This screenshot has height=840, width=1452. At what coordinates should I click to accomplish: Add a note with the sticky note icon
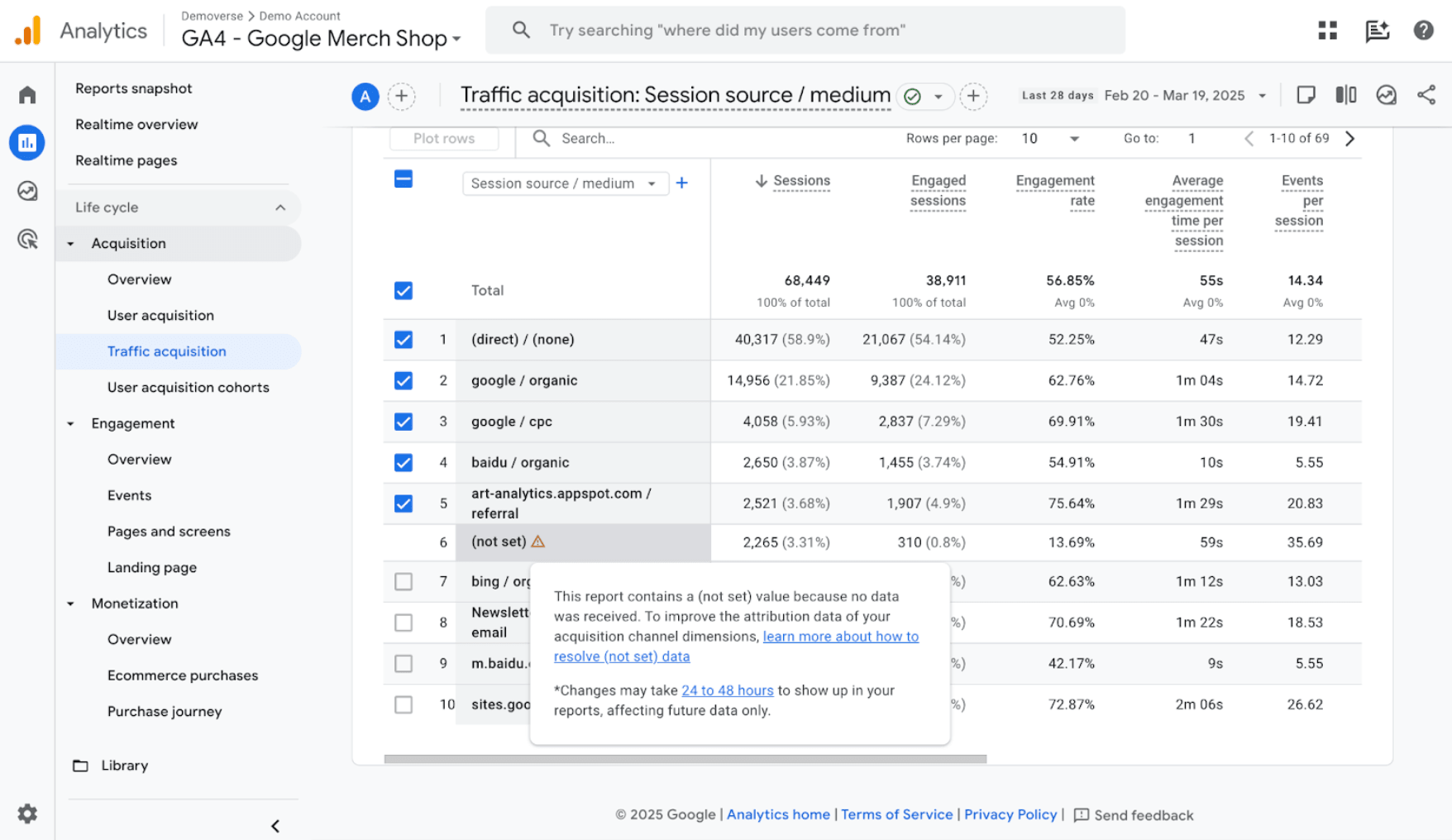1306,94
